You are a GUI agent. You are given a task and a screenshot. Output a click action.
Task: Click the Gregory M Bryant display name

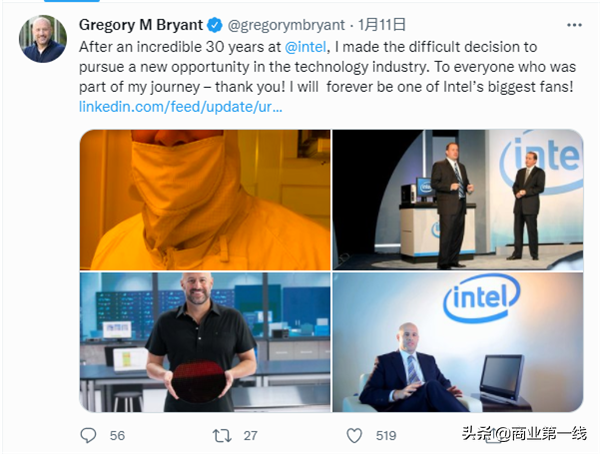point(141,25)
